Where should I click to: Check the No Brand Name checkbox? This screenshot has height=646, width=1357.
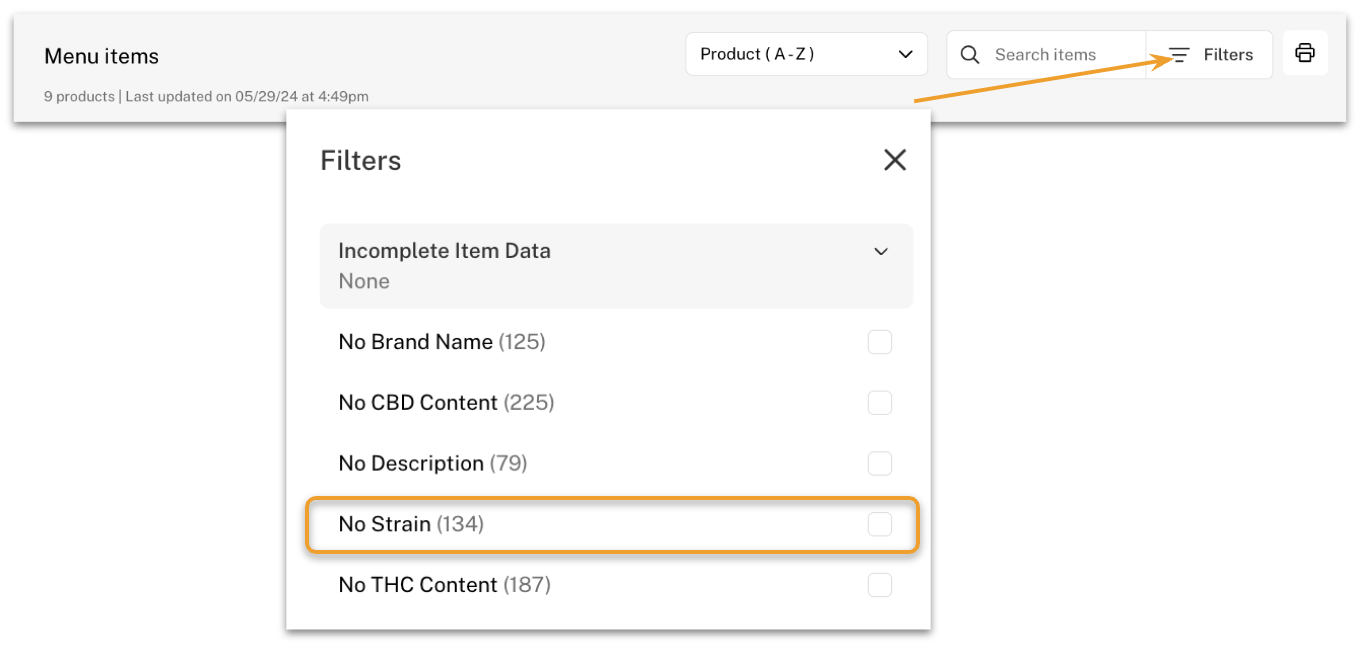coord(880,342)
